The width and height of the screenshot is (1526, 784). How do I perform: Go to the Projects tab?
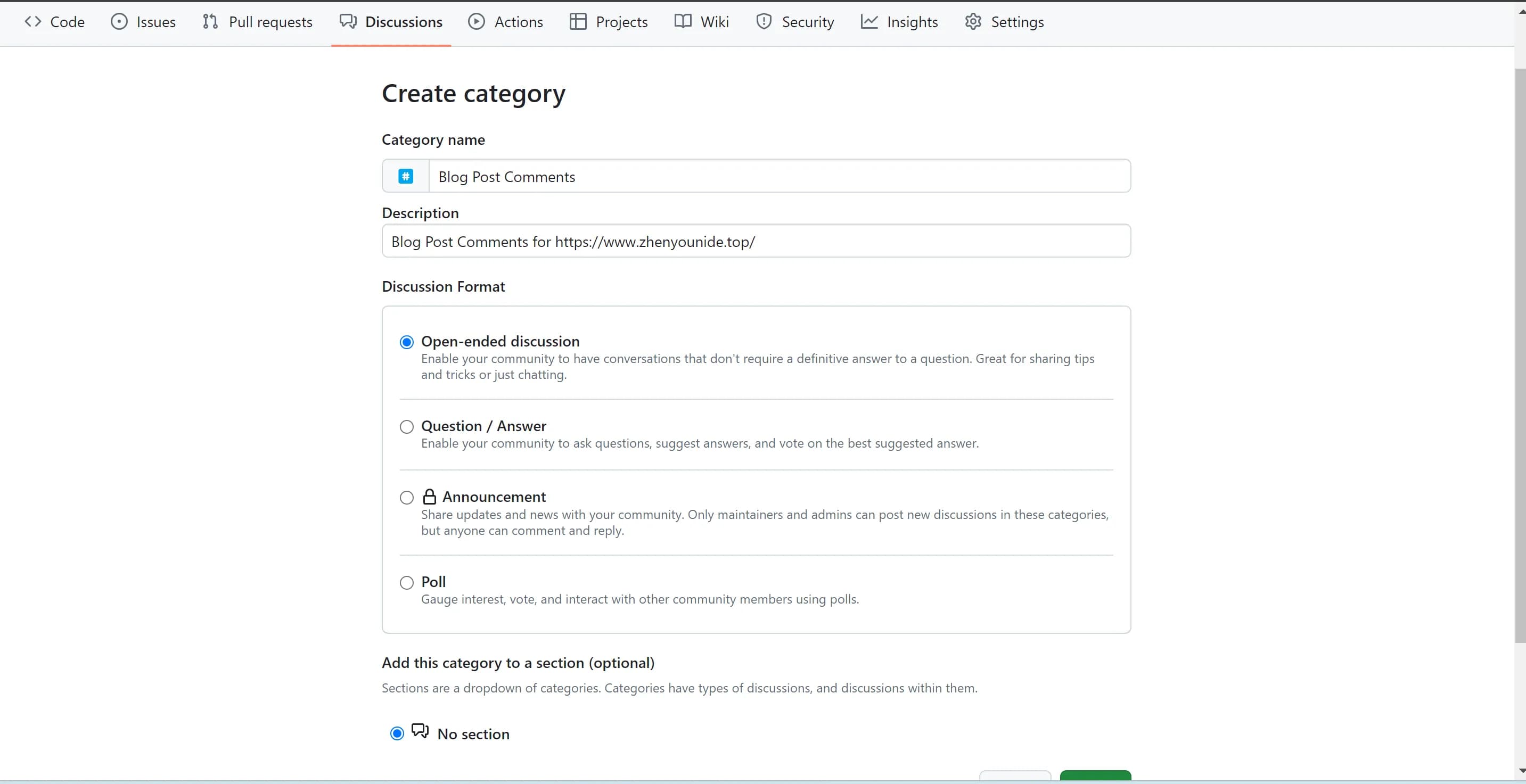pos(609,22)
